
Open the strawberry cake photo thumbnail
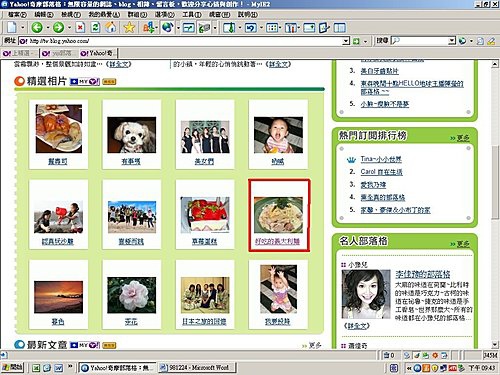pyautogui.click(x=205, y=215)
